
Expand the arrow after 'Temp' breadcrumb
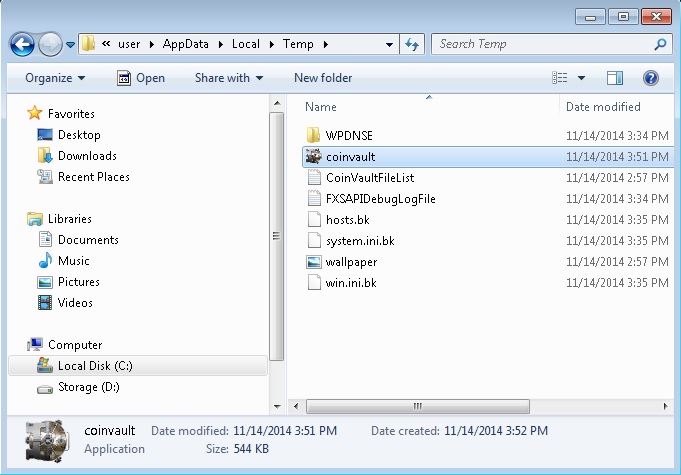click(326, 44)
